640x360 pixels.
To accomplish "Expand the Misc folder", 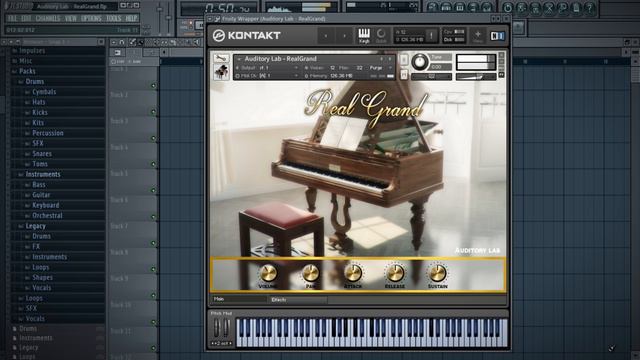I will click(25, 61).
